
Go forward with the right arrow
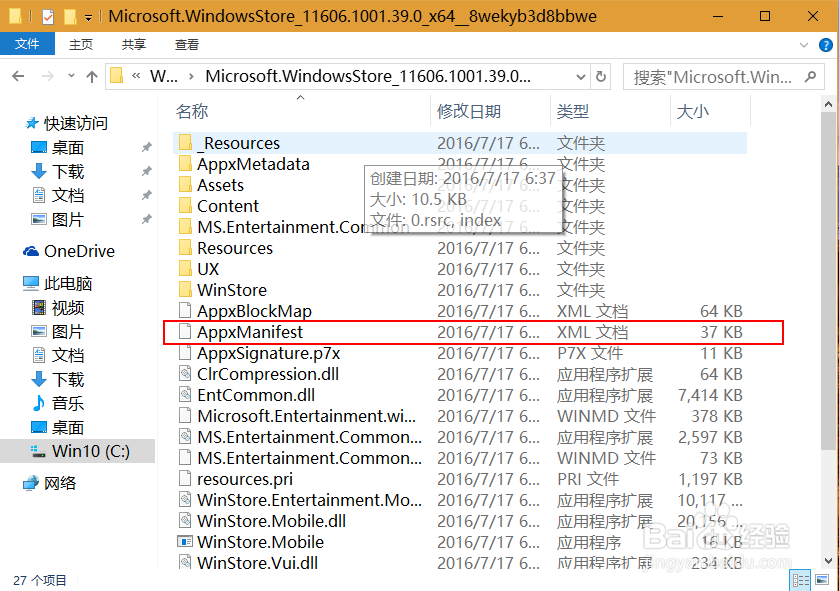point(48,76)
